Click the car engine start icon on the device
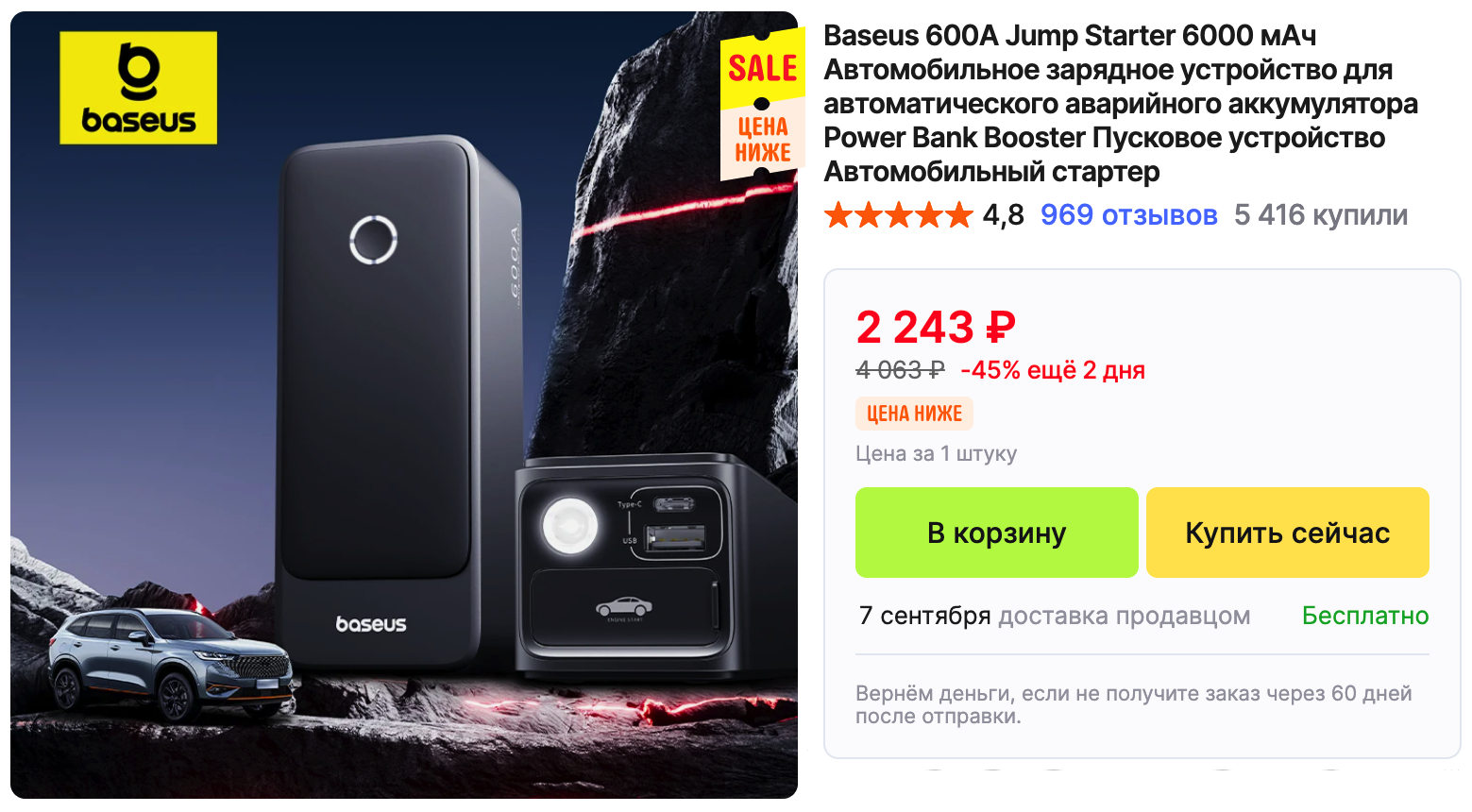This screenshot has height=812, width=1472. 623,607
